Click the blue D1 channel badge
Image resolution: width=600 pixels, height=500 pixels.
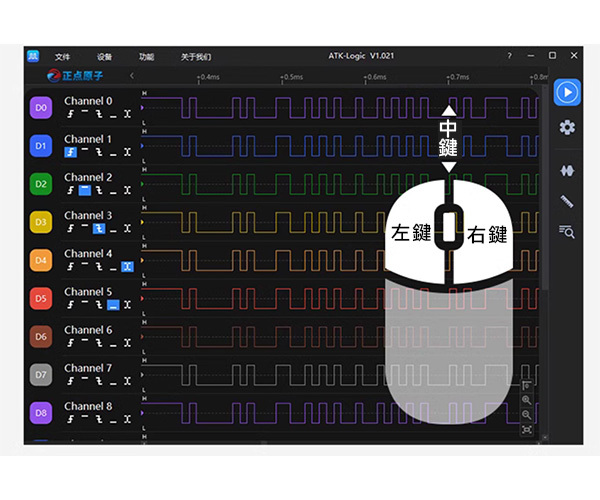point(41,146)
